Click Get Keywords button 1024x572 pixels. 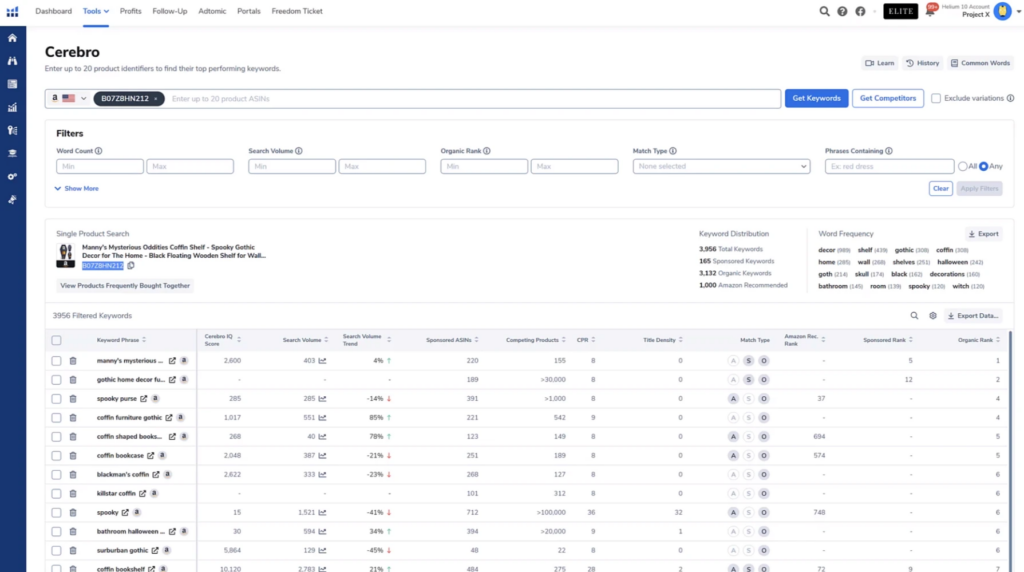pyautogui.click(x=816, y=99)
